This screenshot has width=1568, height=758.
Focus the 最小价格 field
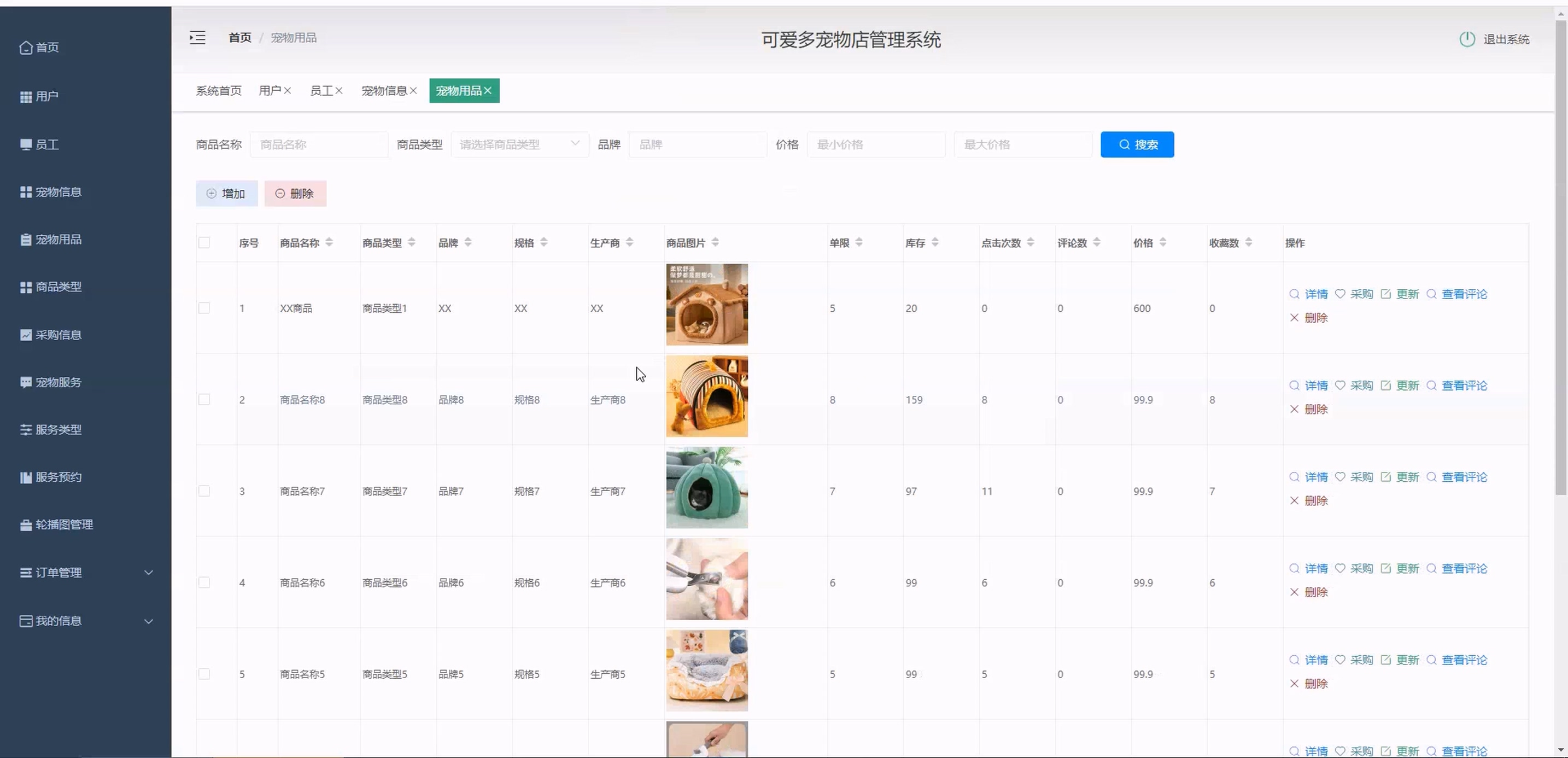pyautogui.click(x=876, y=144)
